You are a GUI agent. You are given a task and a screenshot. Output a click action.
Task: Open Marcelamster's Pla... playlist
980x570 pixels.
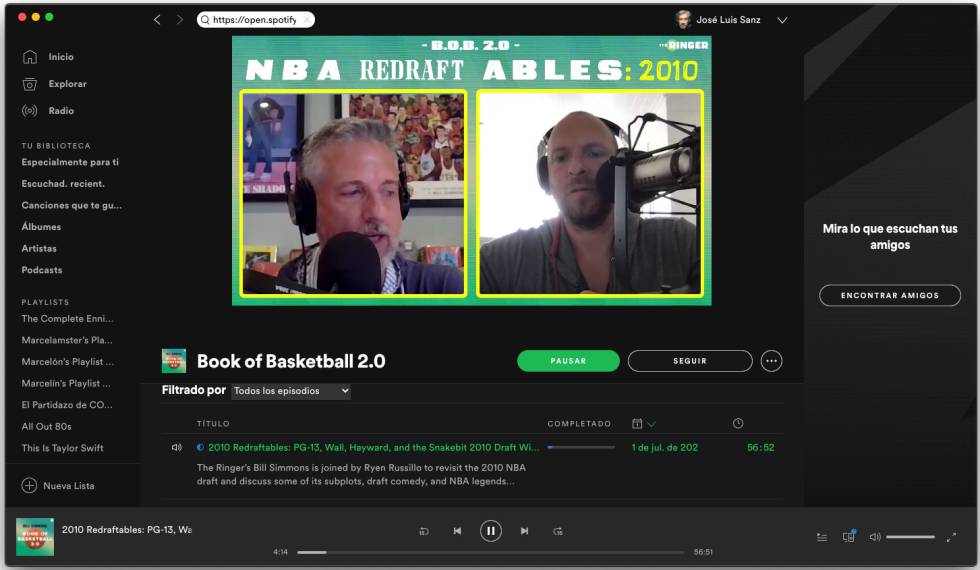click(x=67, y=340)
